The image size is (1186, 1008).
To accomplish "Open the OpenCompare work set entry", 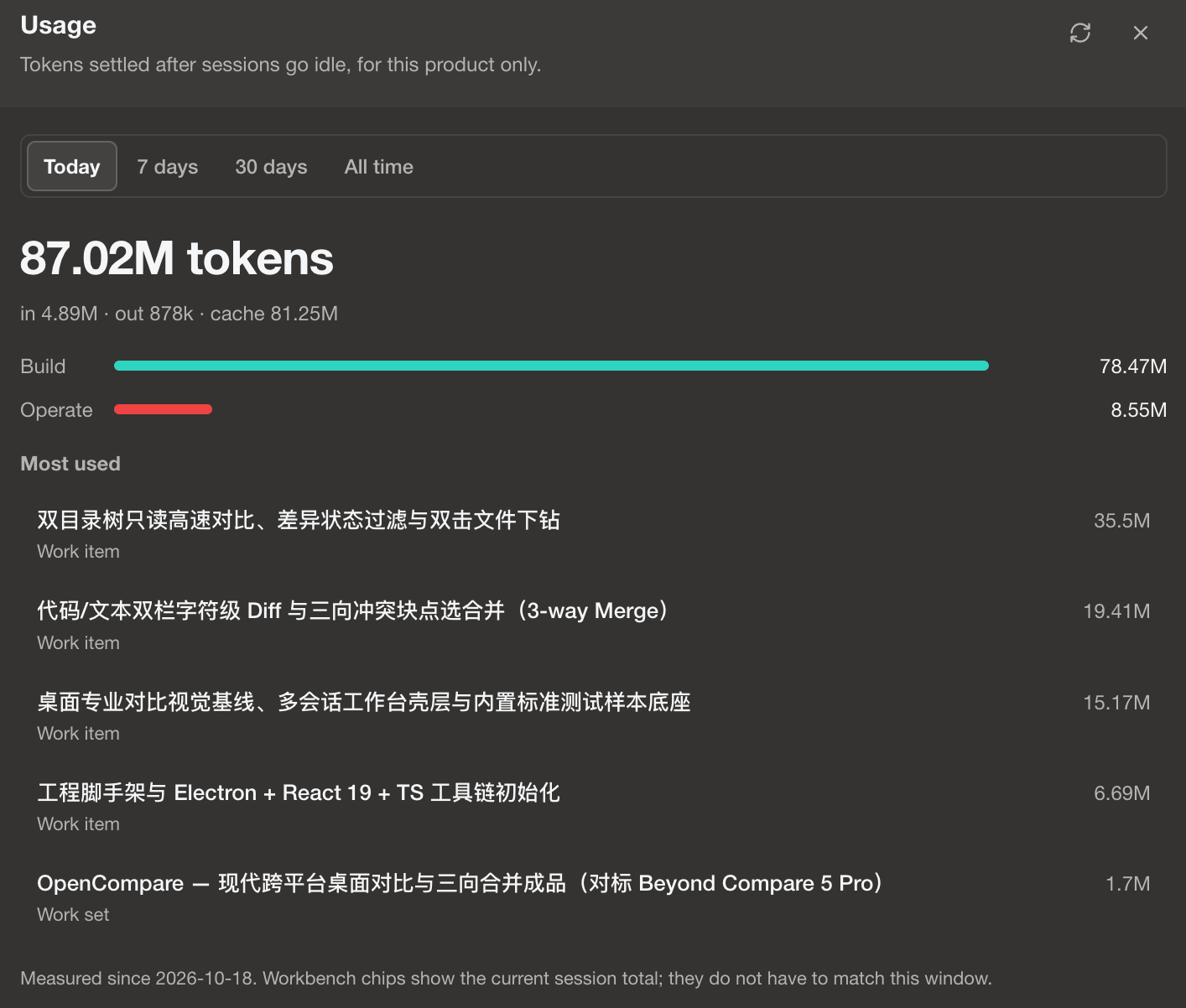I will 593,897.
